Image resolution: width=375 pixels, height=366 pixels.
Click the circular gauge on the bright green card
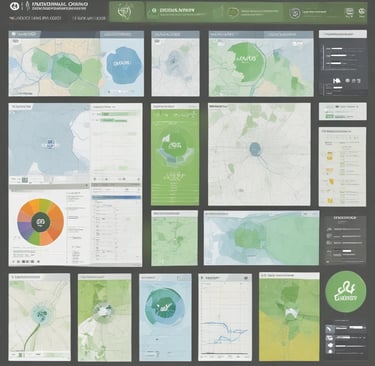[x=175, y=146]
